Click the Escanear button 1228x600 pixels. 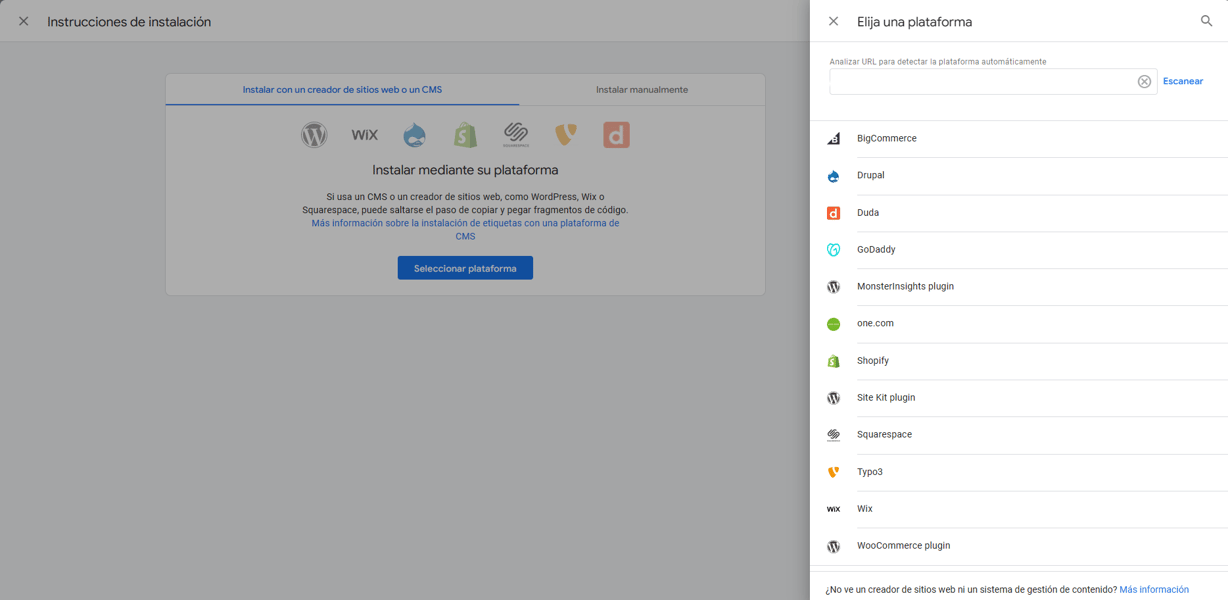1183,81
